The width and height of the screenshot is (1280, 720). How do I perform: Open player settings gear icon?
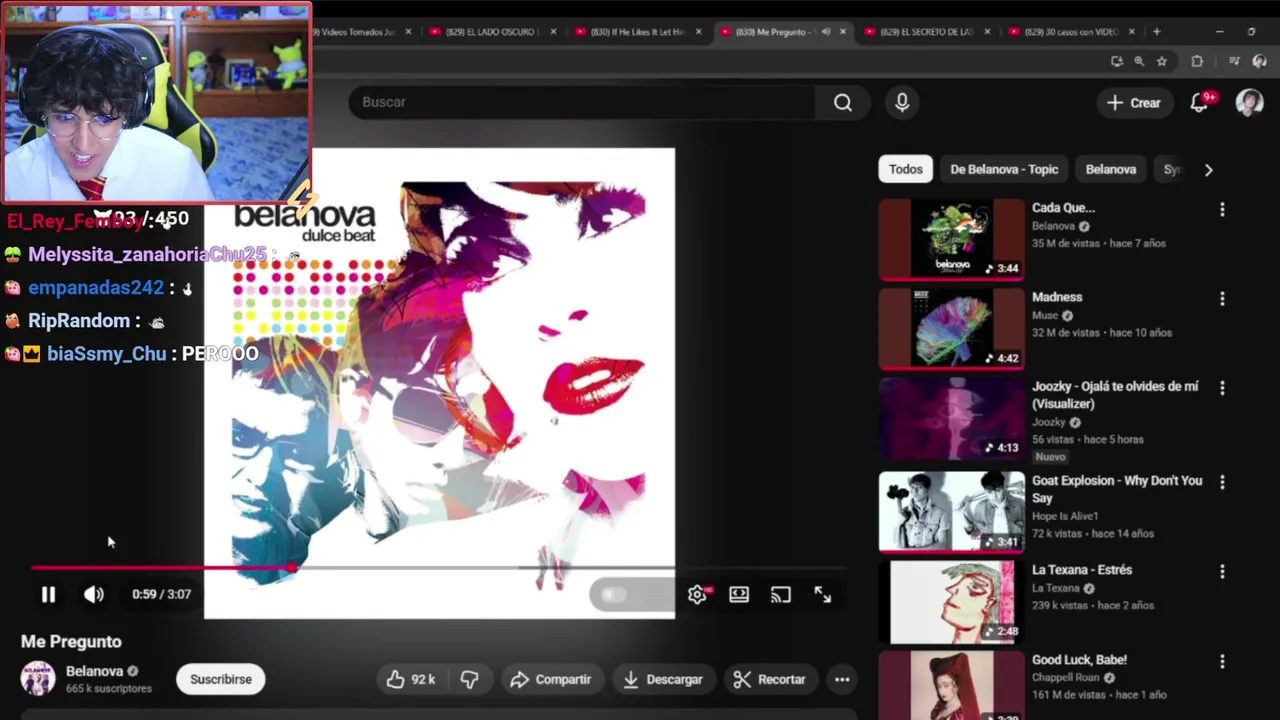point(697,594)
